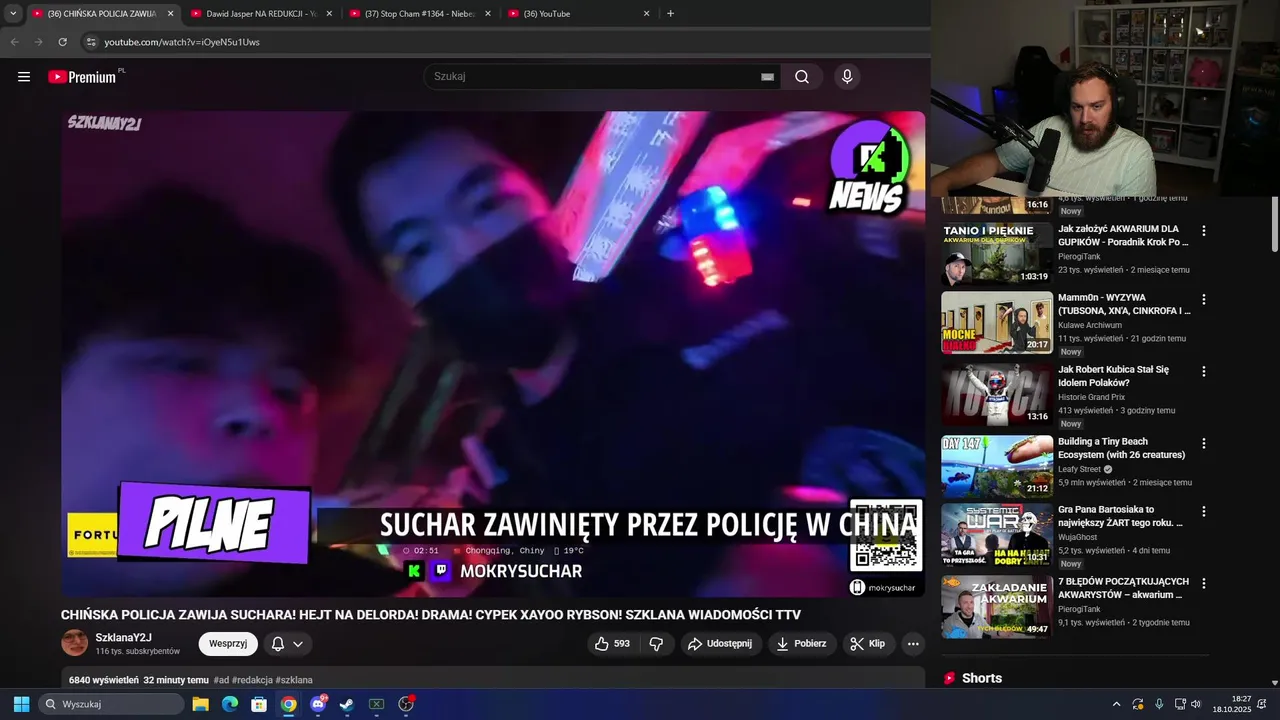Viewport: 1280px width, 720px height.
Task: Open Microsoft Edge from taskbar
Action: click(229, 704)
